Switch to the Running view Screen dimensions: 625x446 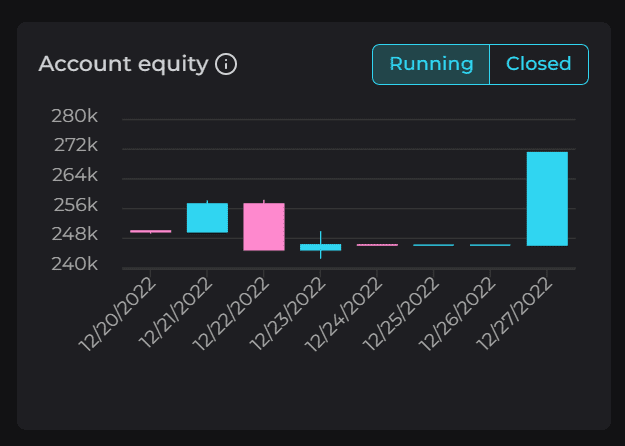(431, 64)
